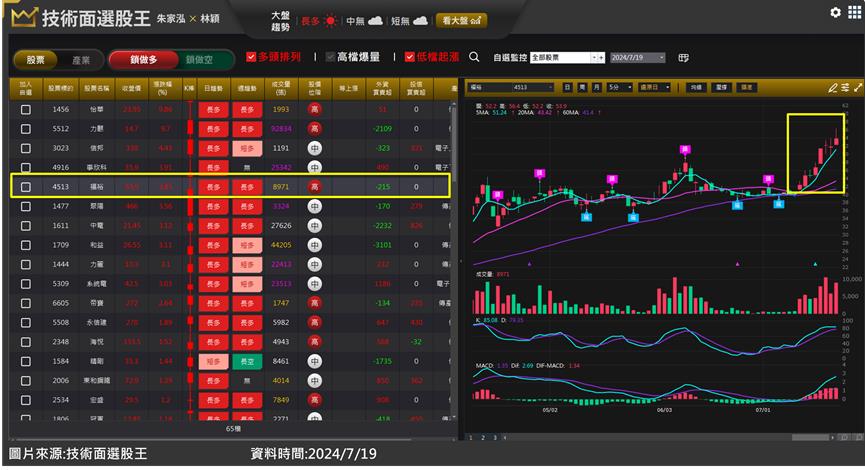Viewport: 865px width, 470px height.
Task: Check the watchlist box for stock 2006
Action: tap(25, 381)
